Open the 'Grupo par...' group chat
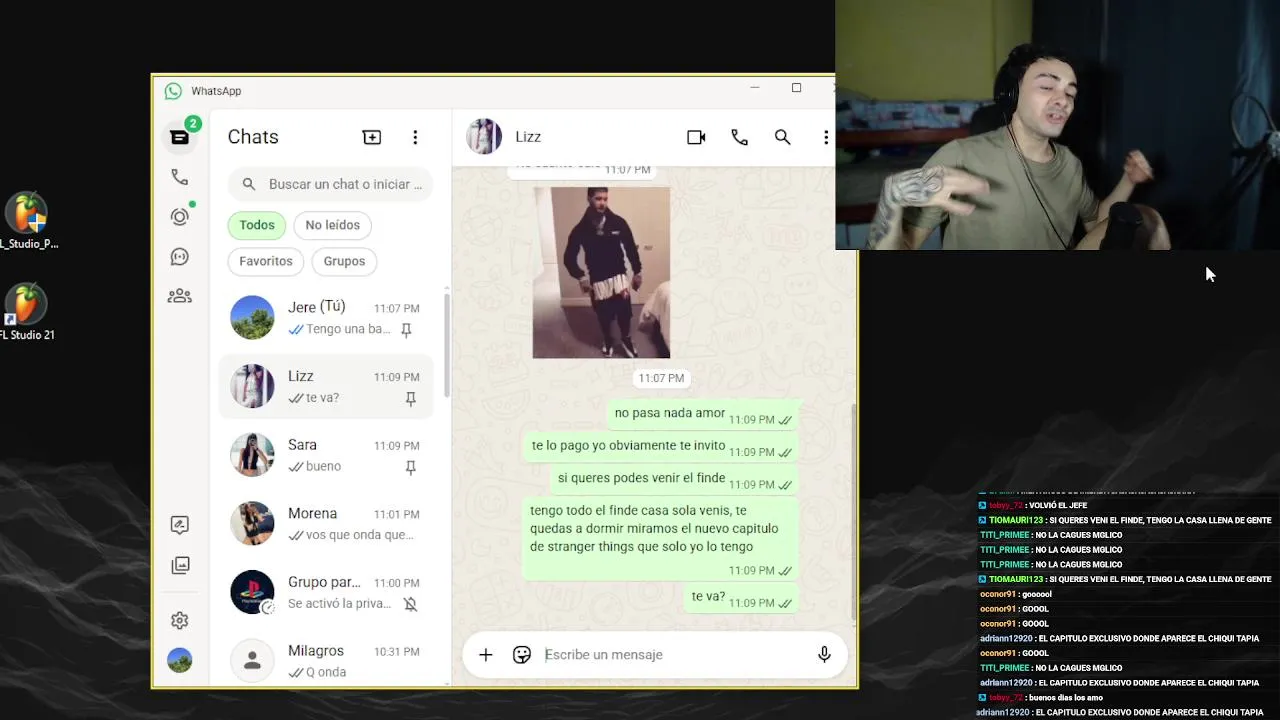The height and width of the screenshot is (720, 1280). (x=326, y=593)
